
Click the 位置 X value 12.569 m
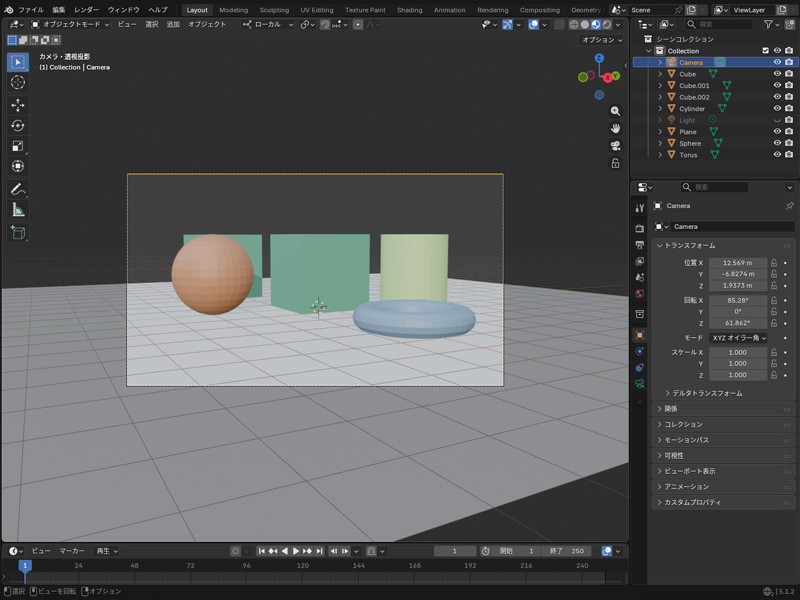(738, 263)
